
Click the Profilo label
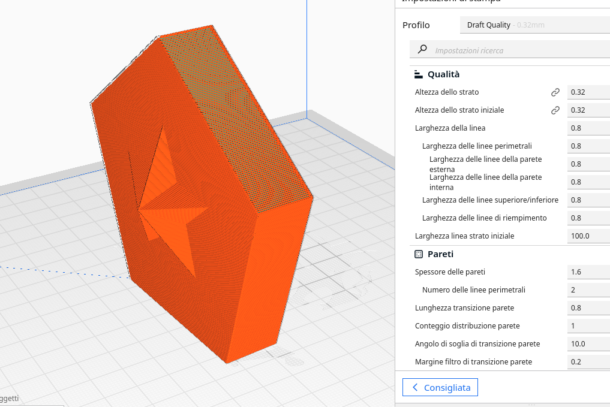416,25
